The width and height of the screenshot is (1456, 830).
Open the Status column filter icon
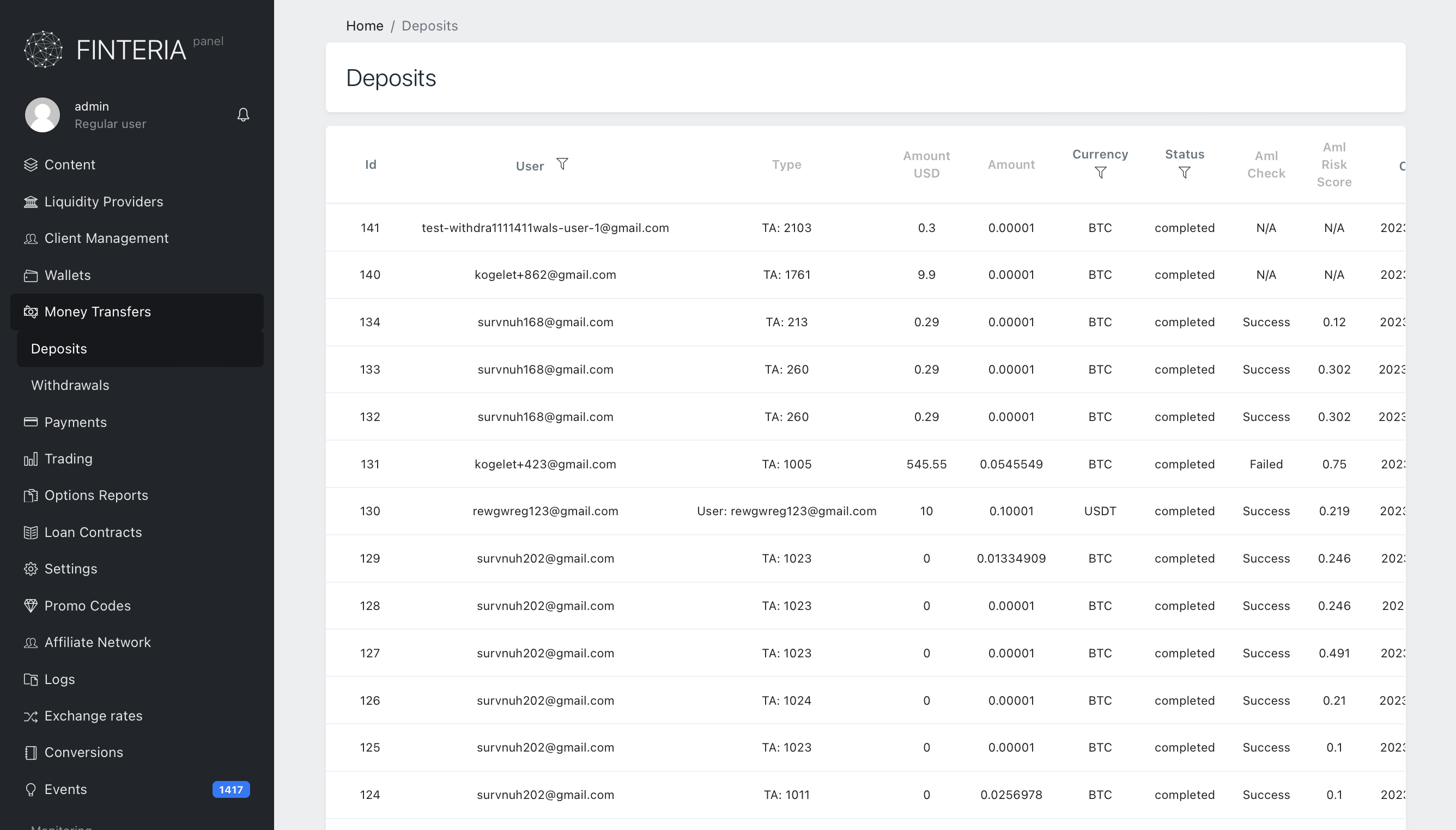[1184, 173]
